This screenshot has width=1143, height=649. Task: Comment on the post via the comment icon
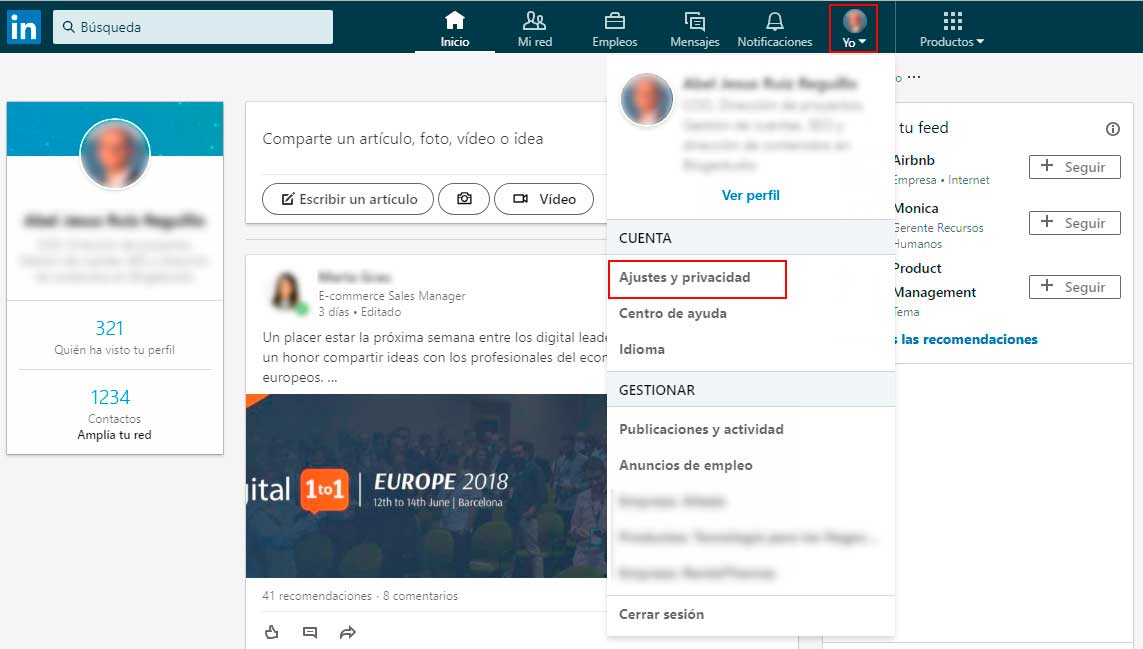[x=309, y=632]
